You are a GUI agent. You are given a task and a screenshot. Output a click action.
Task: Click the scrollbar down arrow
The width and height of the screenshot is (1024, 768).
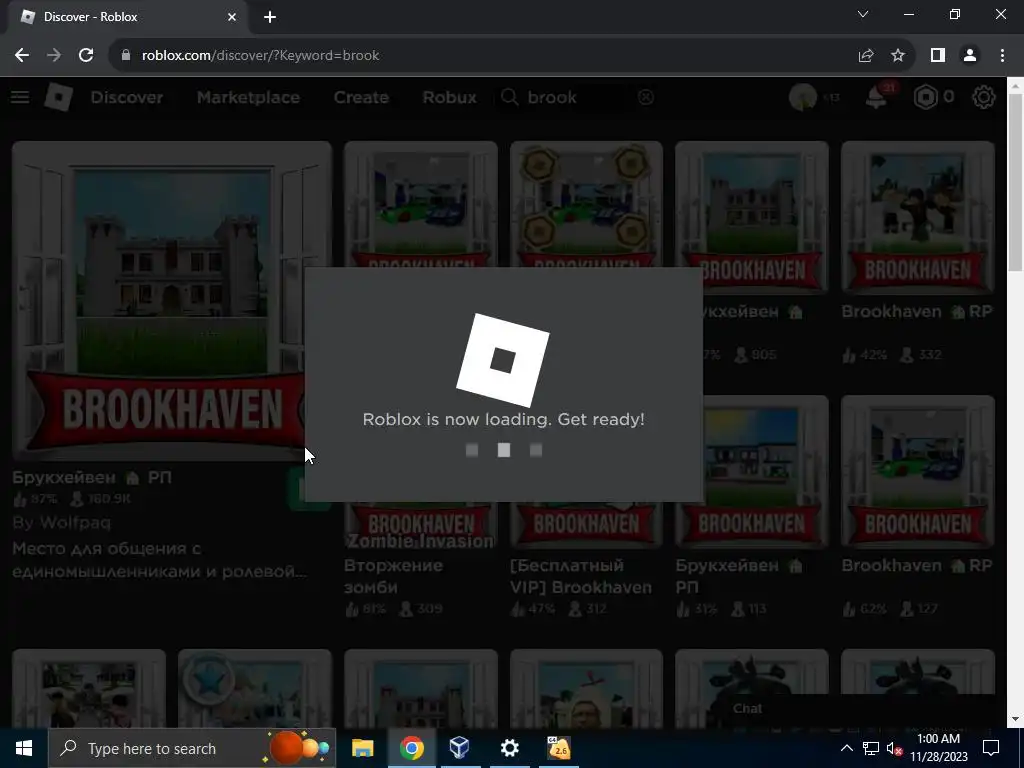[1015, 720]
